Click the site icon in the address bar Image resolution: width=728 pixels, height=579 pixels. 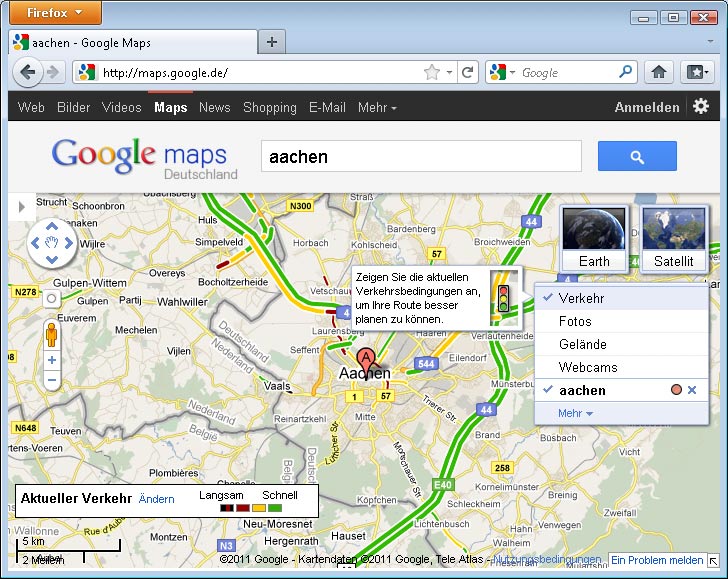pyautogui.click(x=87, y=72)
